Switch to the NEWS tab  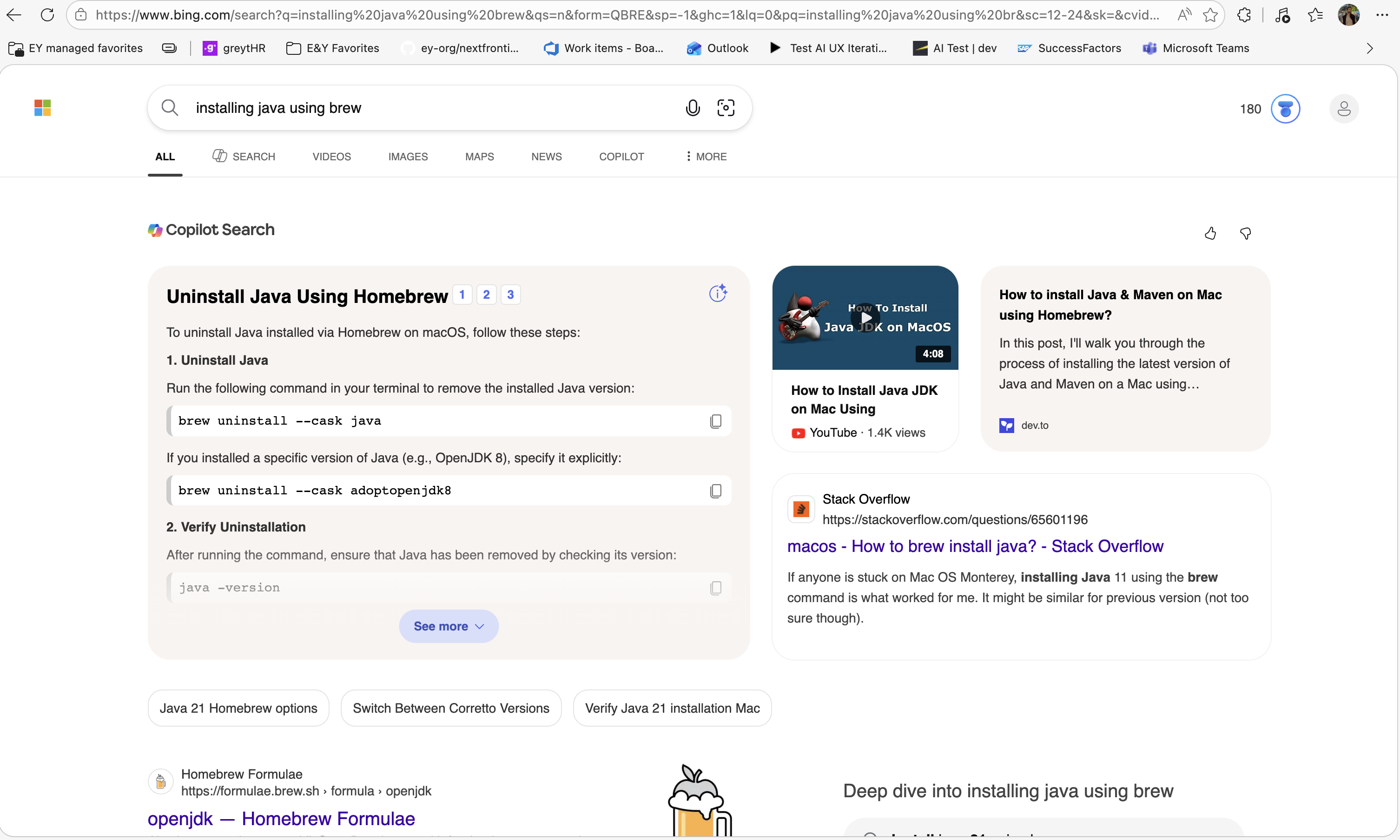coord(546,157)
